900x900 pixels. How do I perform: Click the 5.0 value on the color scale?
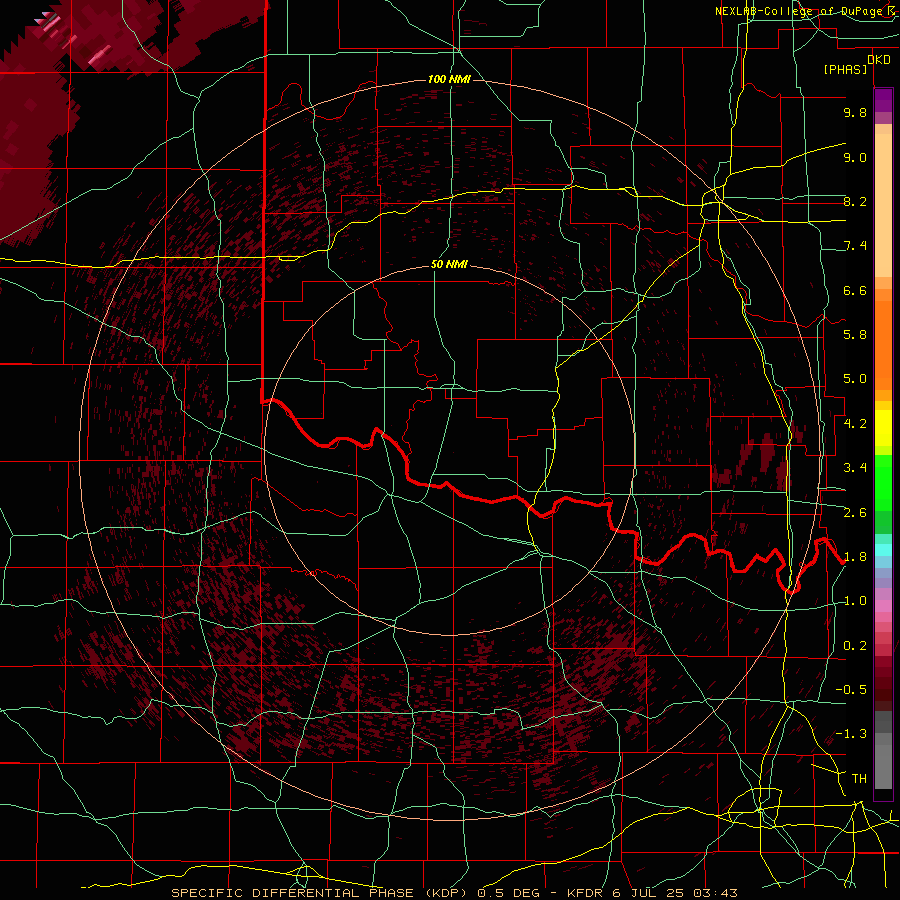coord(855,379)
